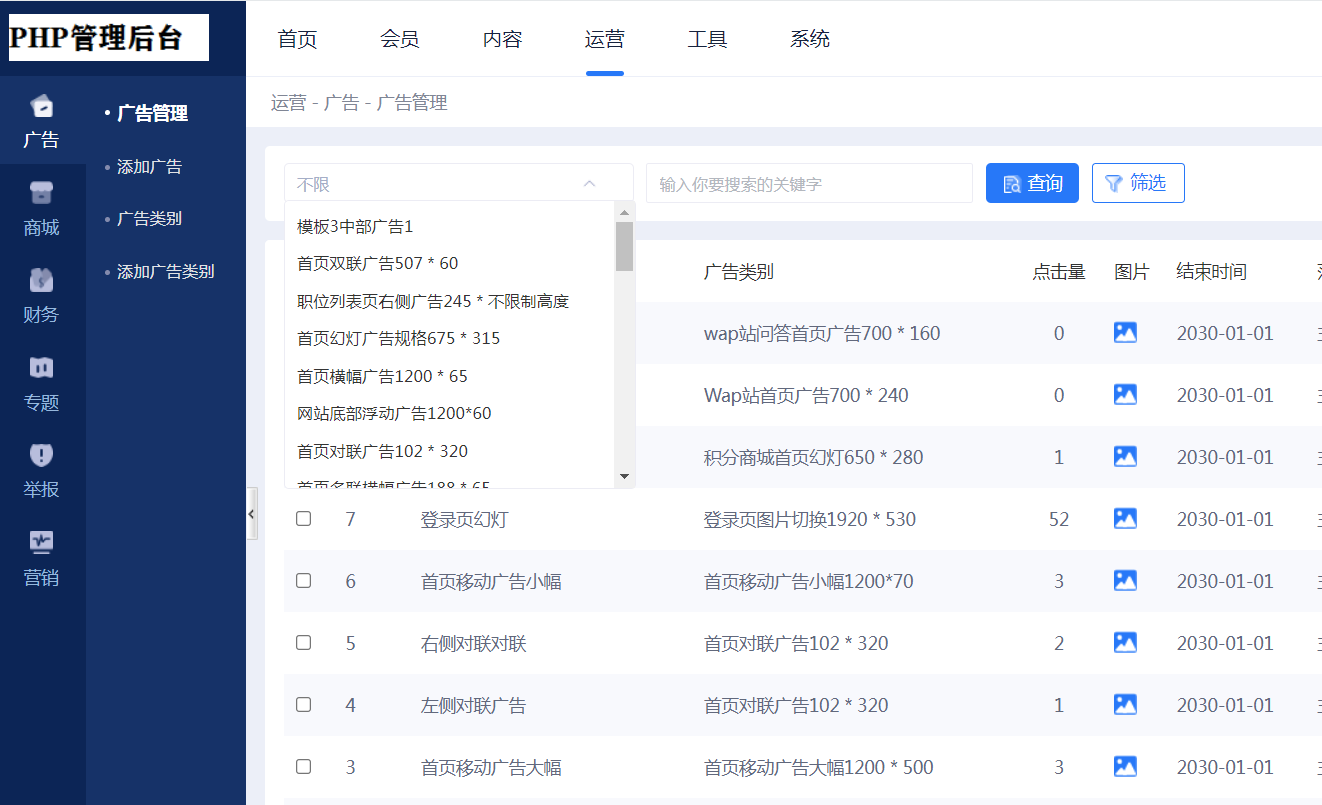Image resolution: width=1322 pixels, height=805 pixels.
Task: Collapse the sidebar with the arrow handle
Action: pos(251,513)
